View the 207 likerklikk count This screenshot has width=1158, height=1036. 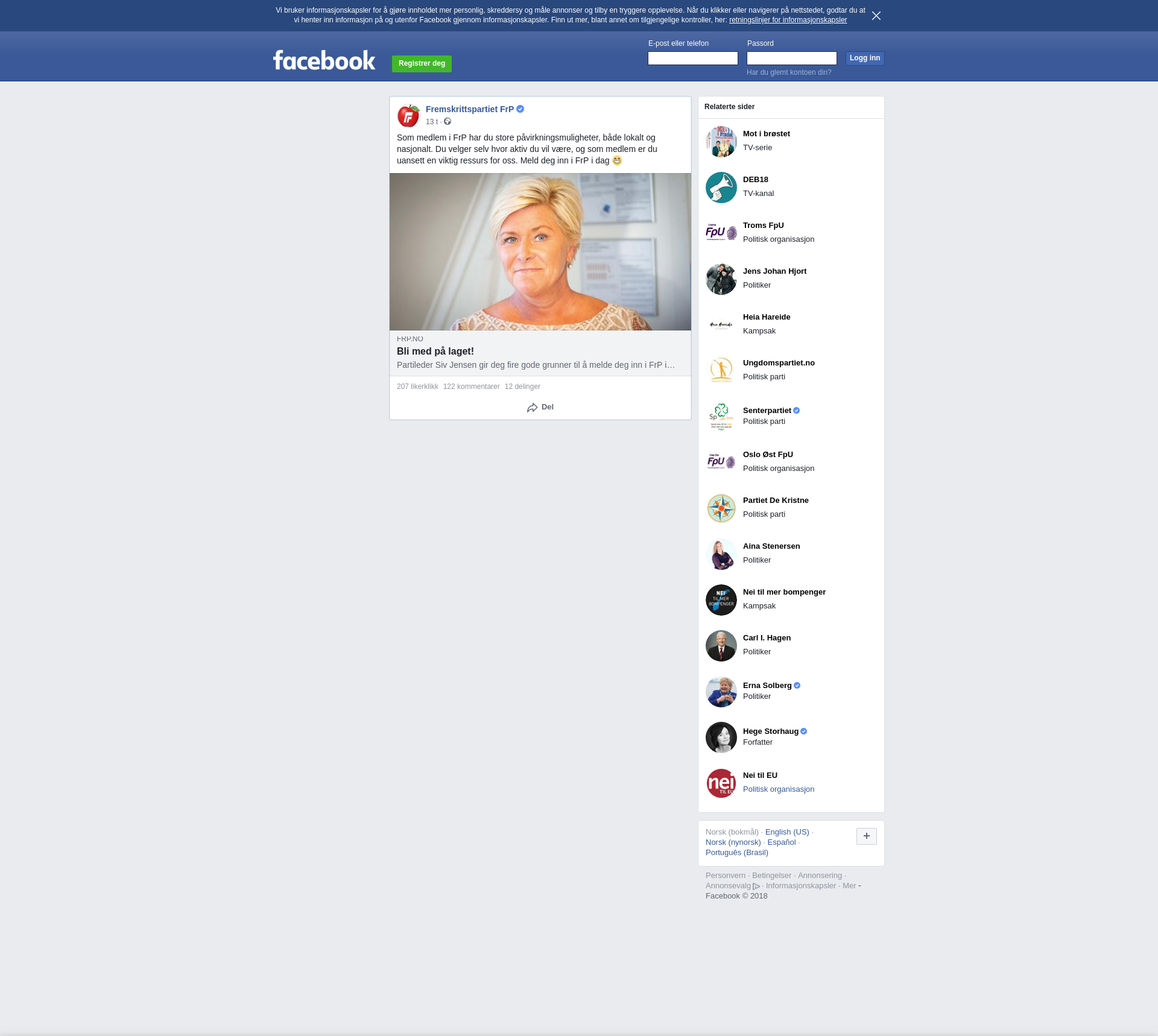[417, 387]
